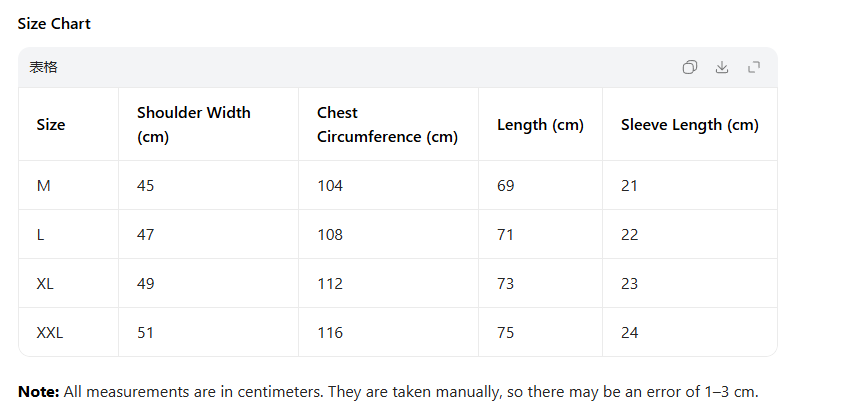Select the Shoulder Width column header

pos(194,124)
